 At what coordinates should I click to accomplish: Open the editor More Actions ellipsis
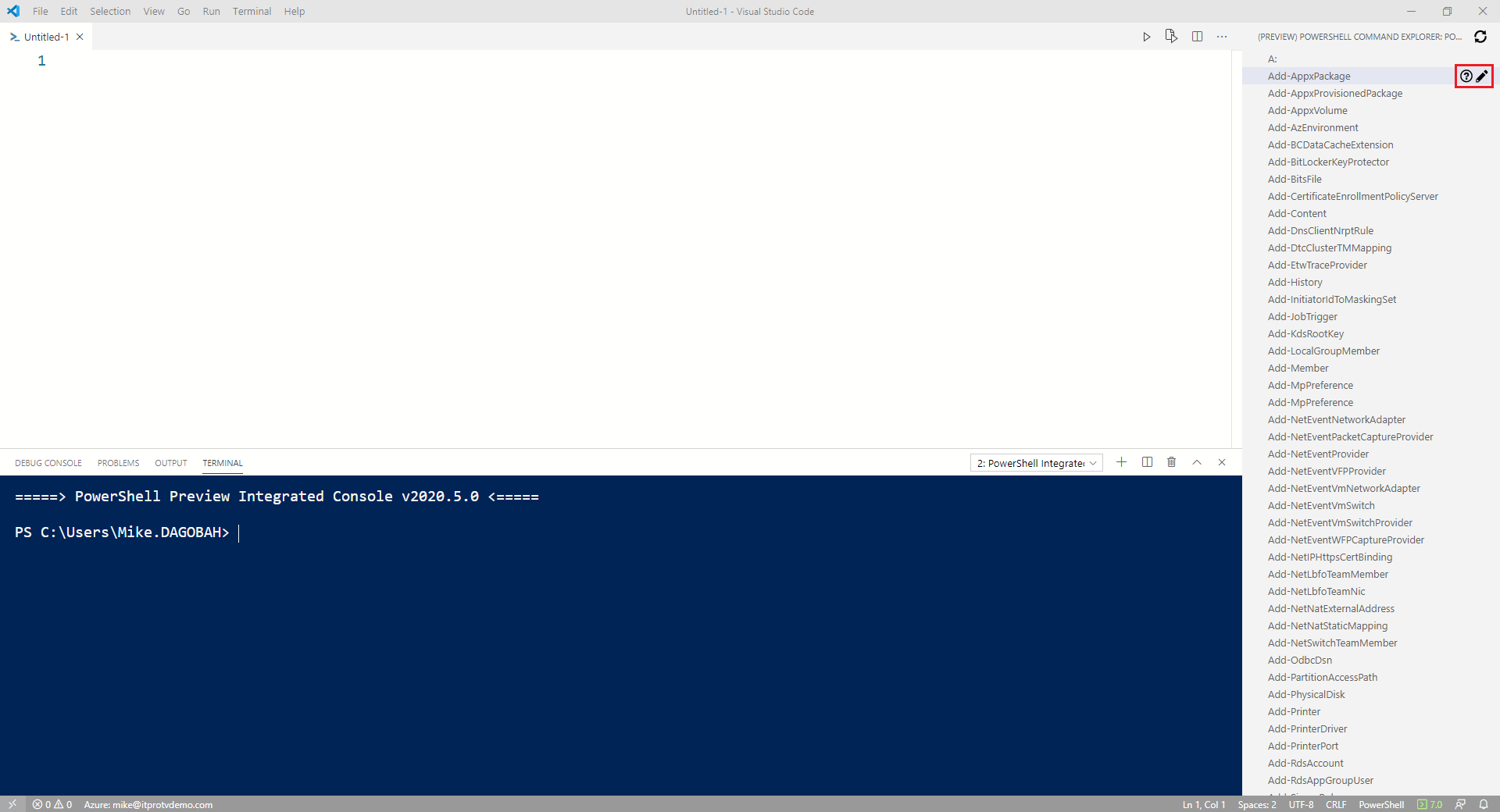coord(1222,37)
